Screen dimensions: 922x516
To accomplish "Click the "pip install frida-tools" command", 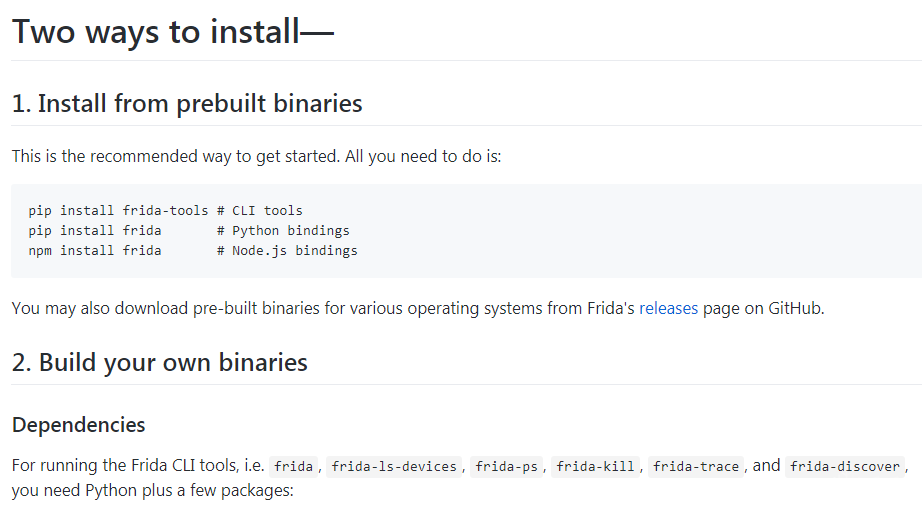I will pos(118,211).
